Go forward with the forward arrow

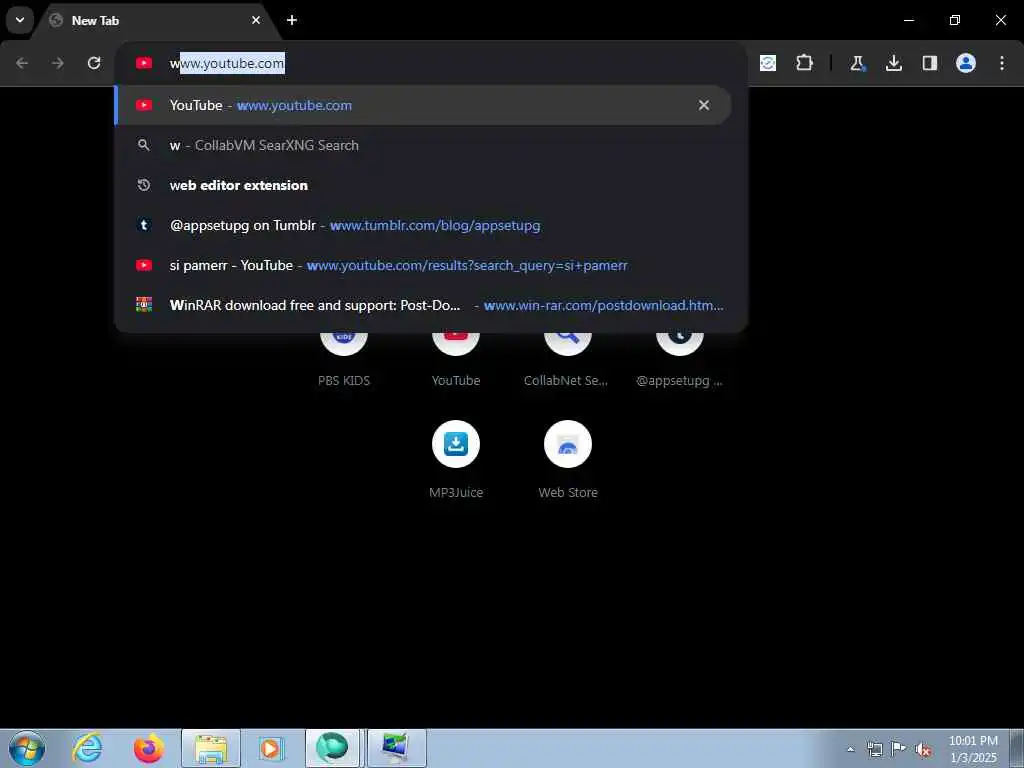(58, 63)
